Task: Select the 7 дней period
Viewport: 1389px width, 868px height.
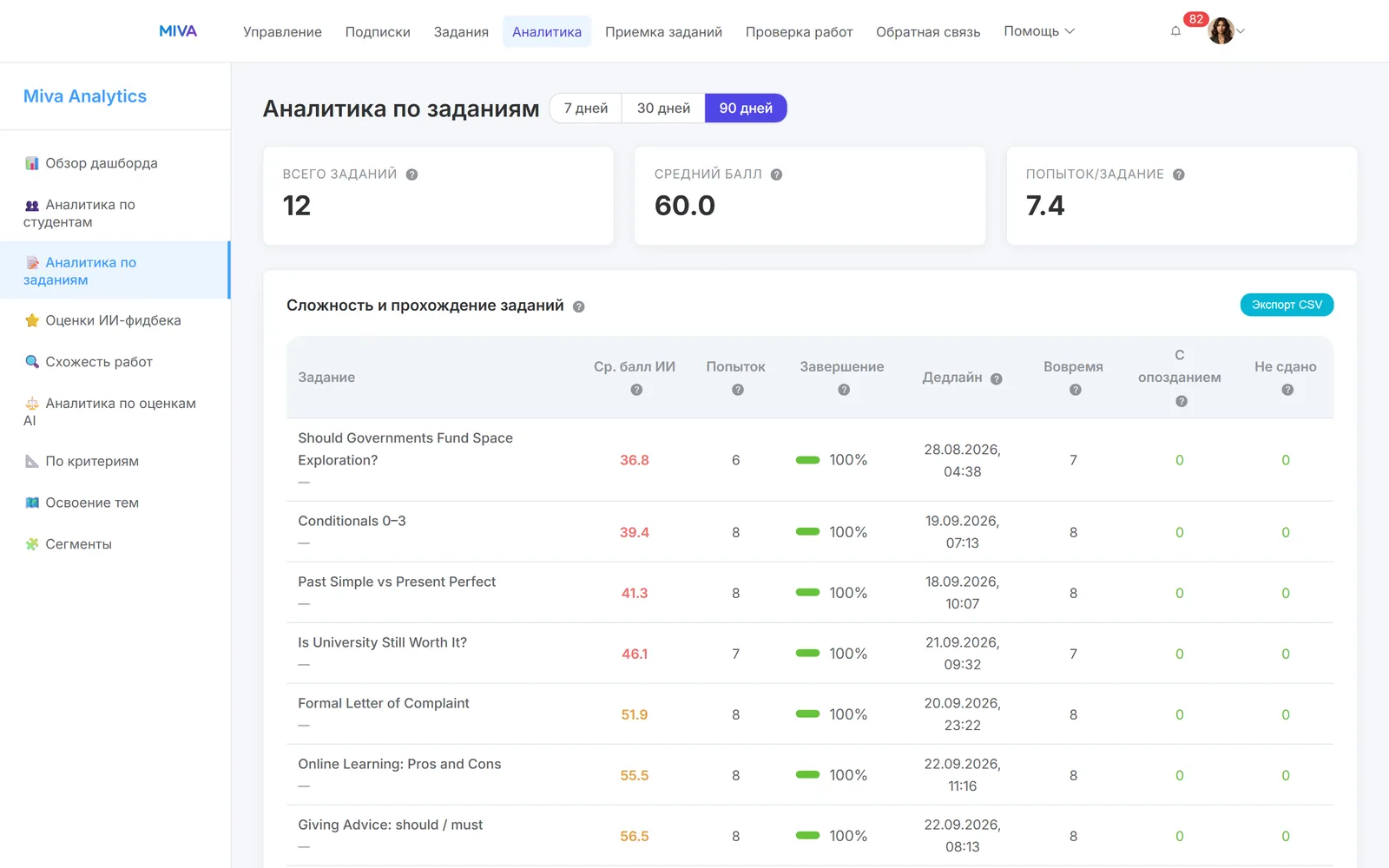Action: [586, 108]
